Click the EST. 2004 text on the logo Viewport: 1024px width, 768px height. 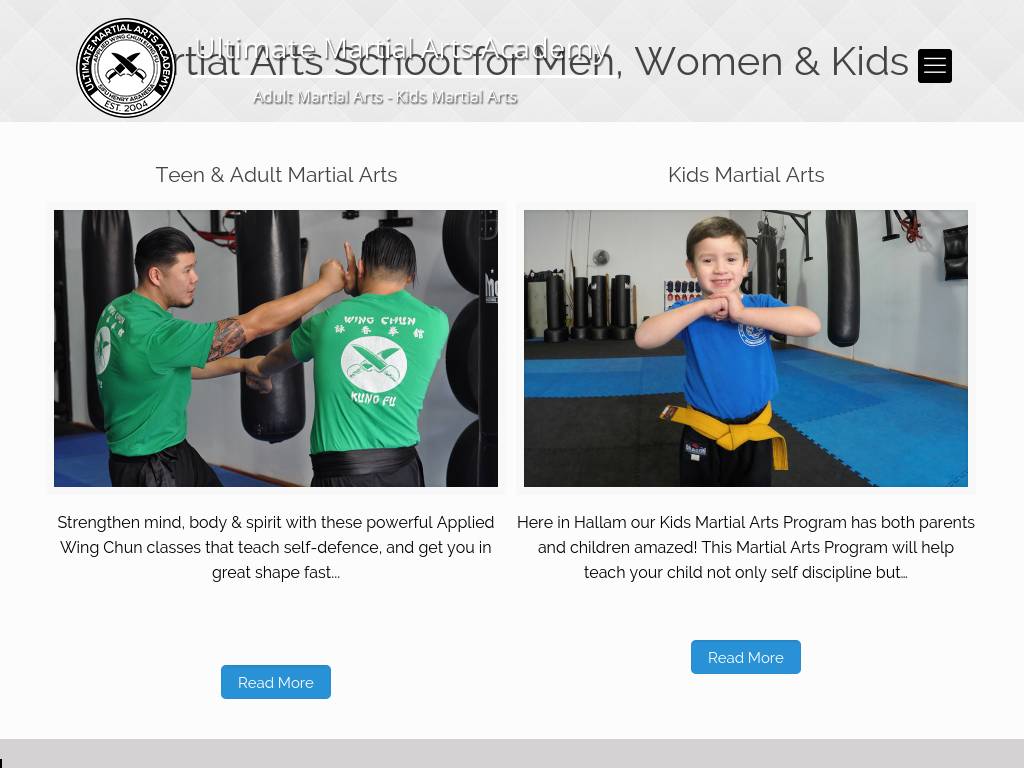tap(127, 106)
